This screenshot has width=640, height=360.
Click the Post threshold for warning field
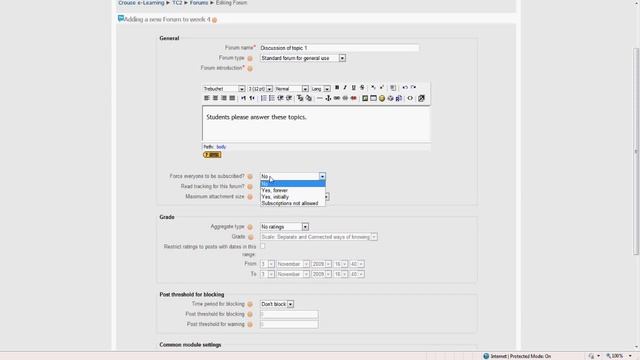click(289, 324)
